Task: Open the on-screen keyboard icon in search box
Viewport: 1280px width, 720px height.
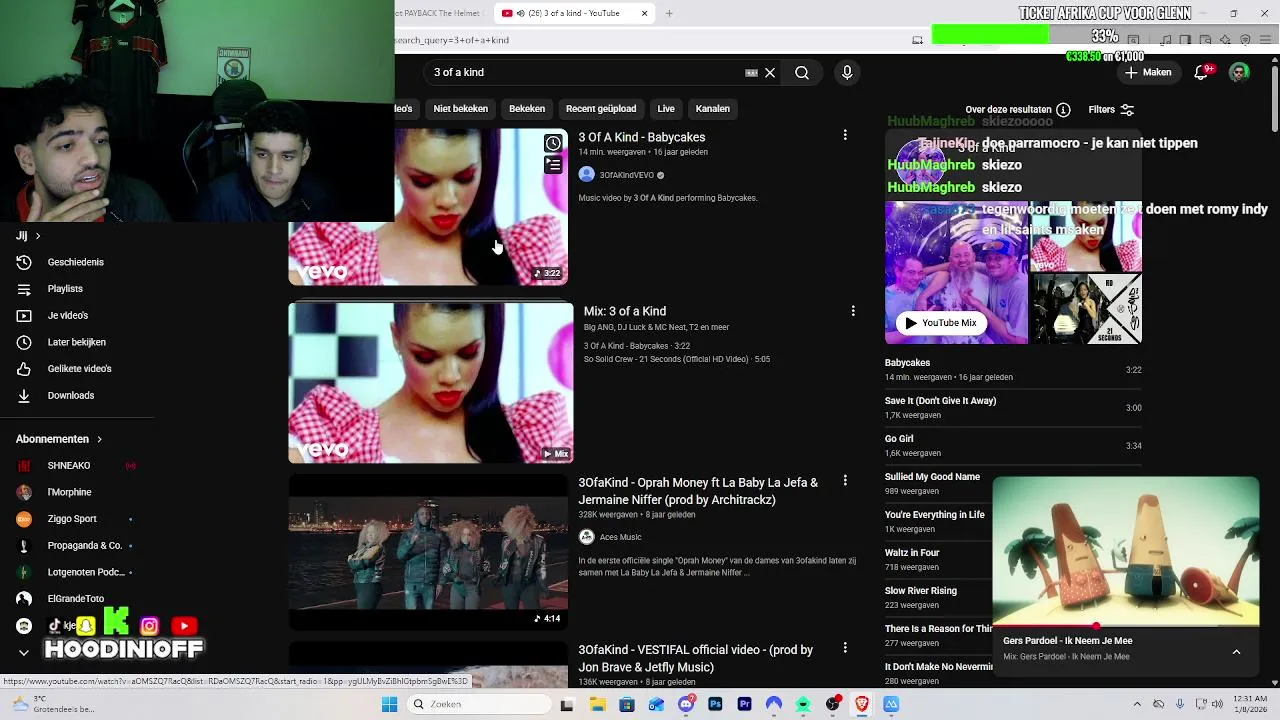Action: [751, 73]
